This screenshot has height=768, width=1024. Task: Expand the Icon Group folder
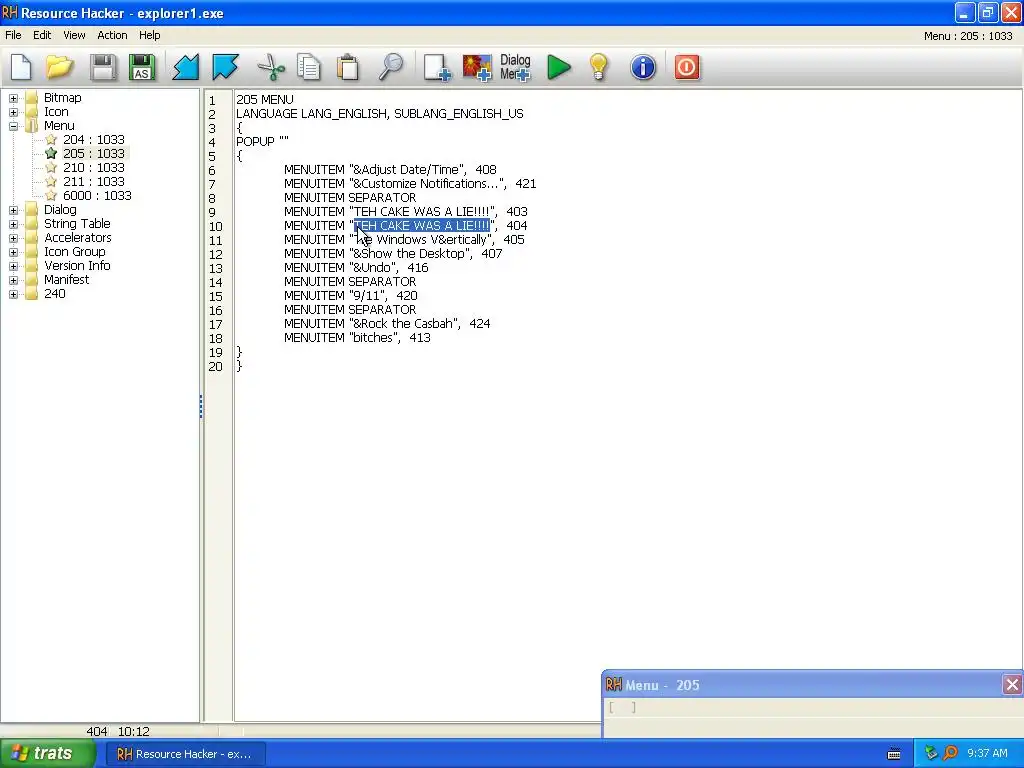13,252
